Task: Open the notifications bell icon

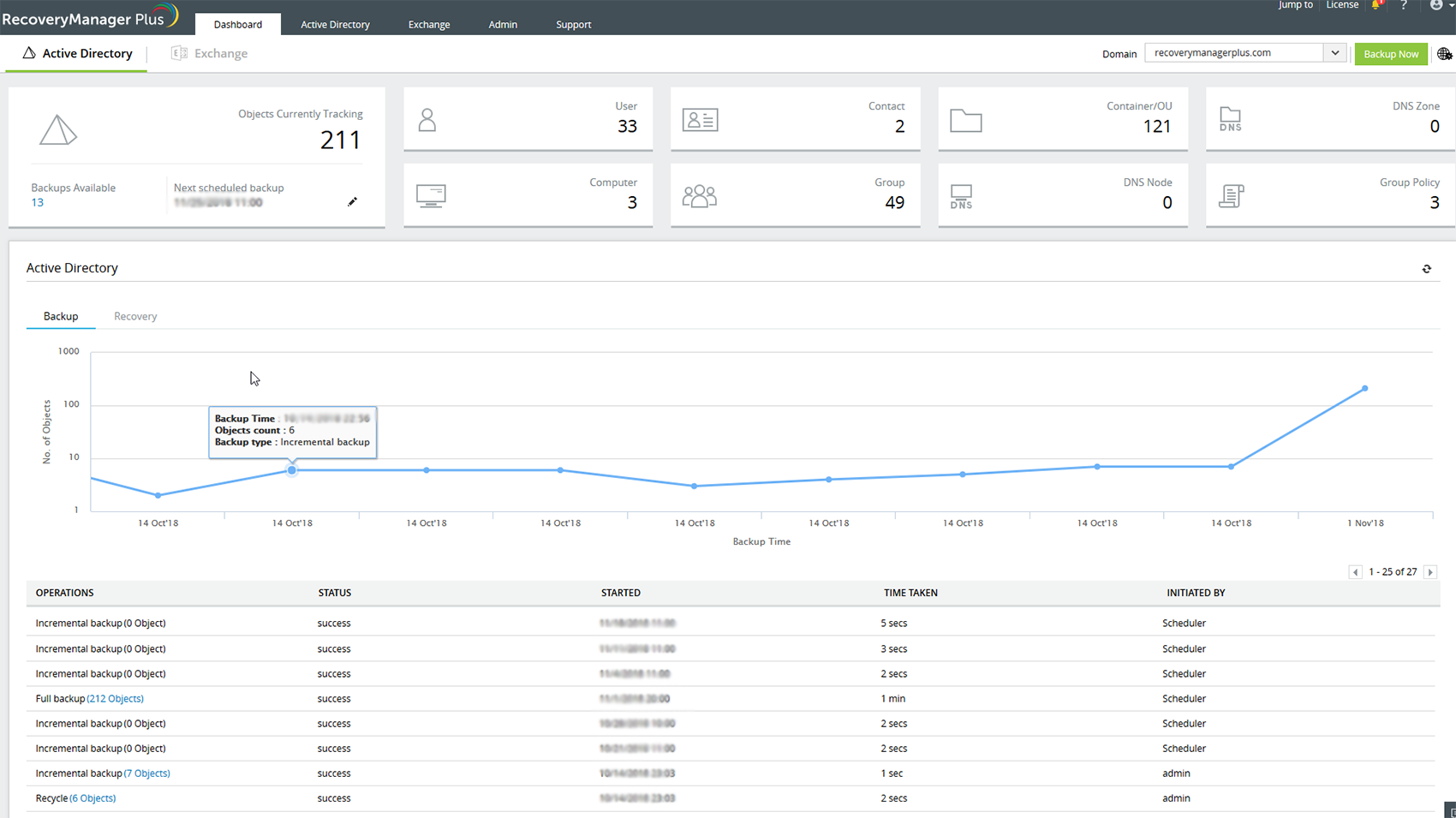Action: (x=1376, y=5)
